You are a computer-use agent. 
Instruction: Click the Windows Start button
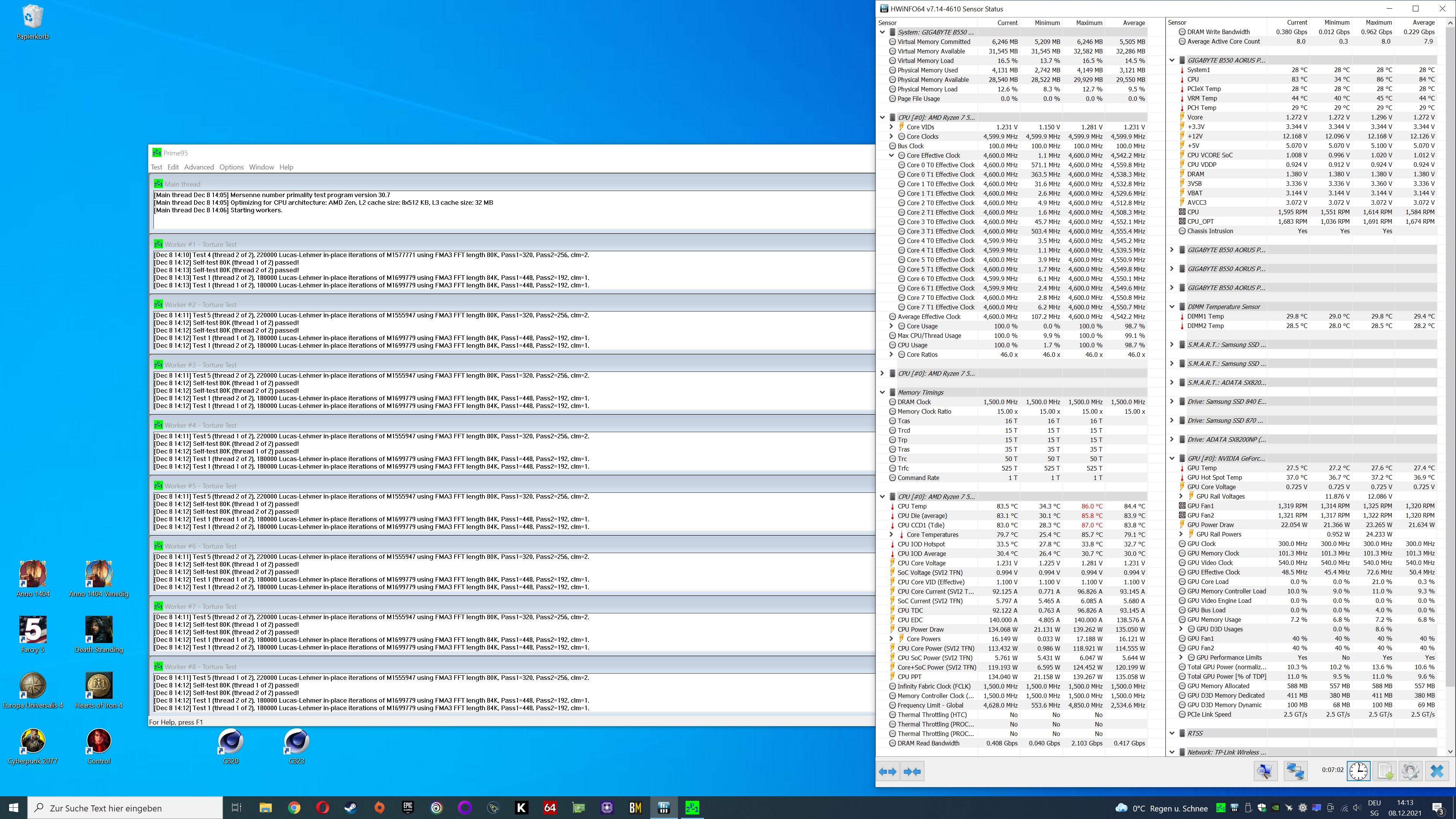click(x=14, y=808)
